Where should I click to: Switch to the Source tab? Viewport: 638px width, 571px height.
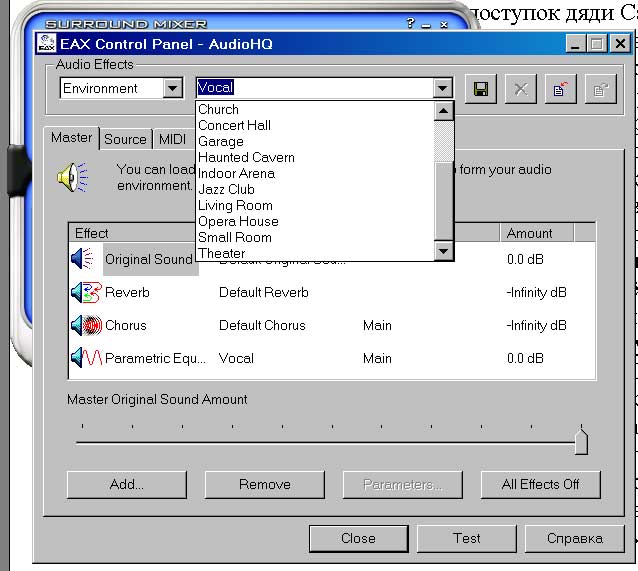pyautogui.click(x=125, y=139)
